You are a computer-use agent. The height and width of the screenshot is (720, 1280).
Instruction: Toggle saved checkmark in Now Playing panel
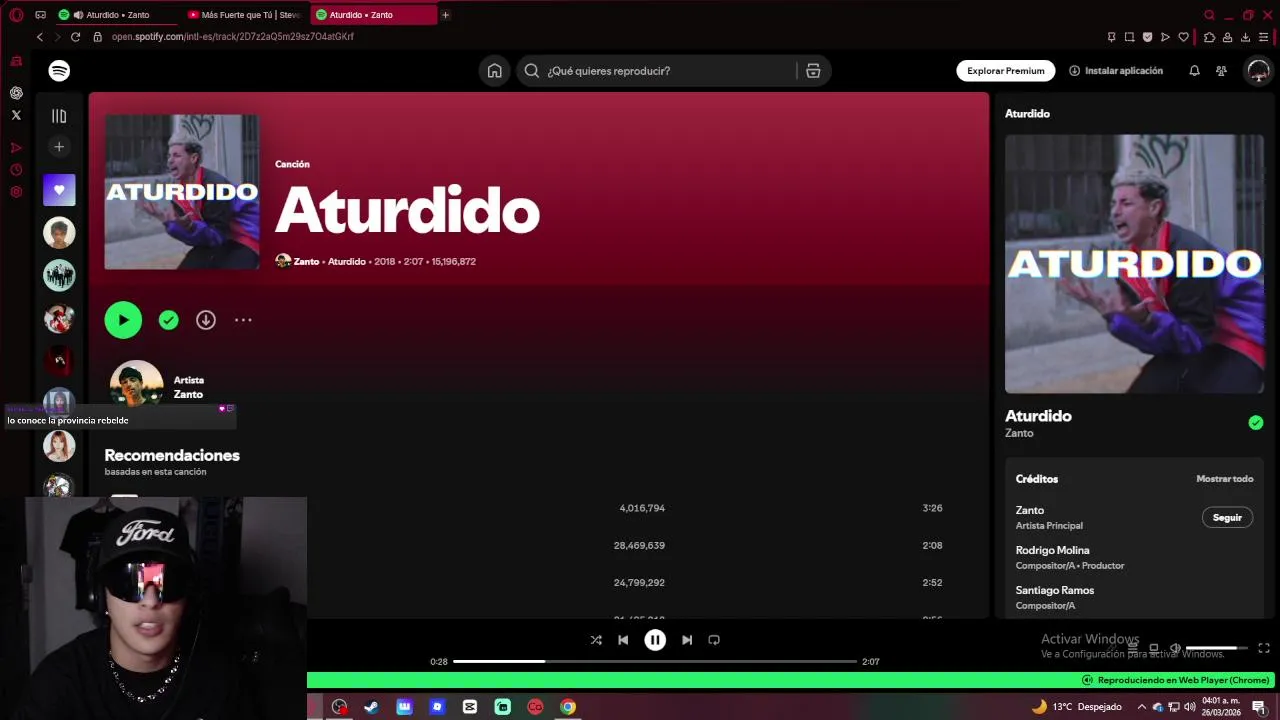point(1255,423)
